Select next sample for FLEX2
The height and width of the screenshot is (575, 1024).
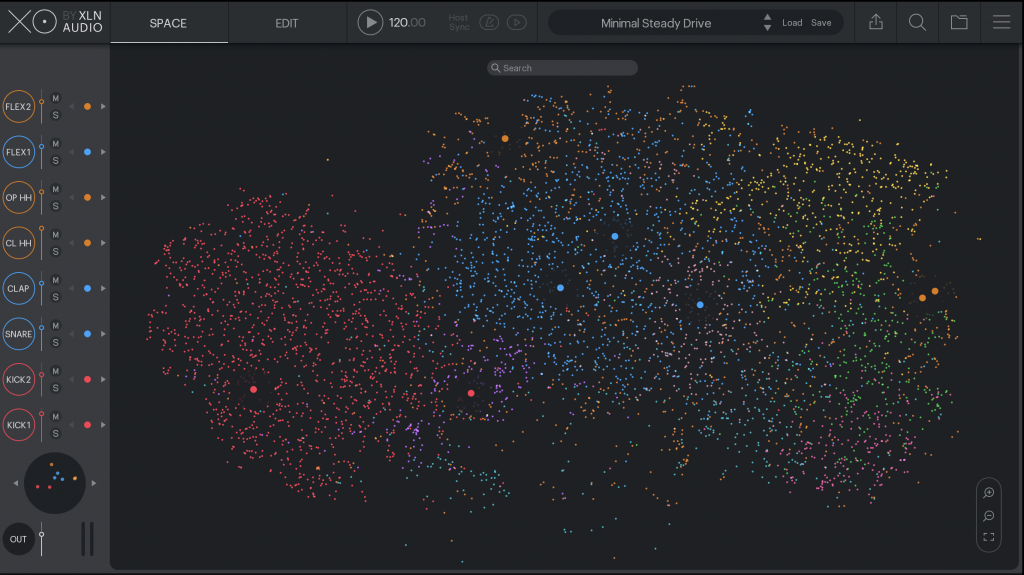coord(103,107)
